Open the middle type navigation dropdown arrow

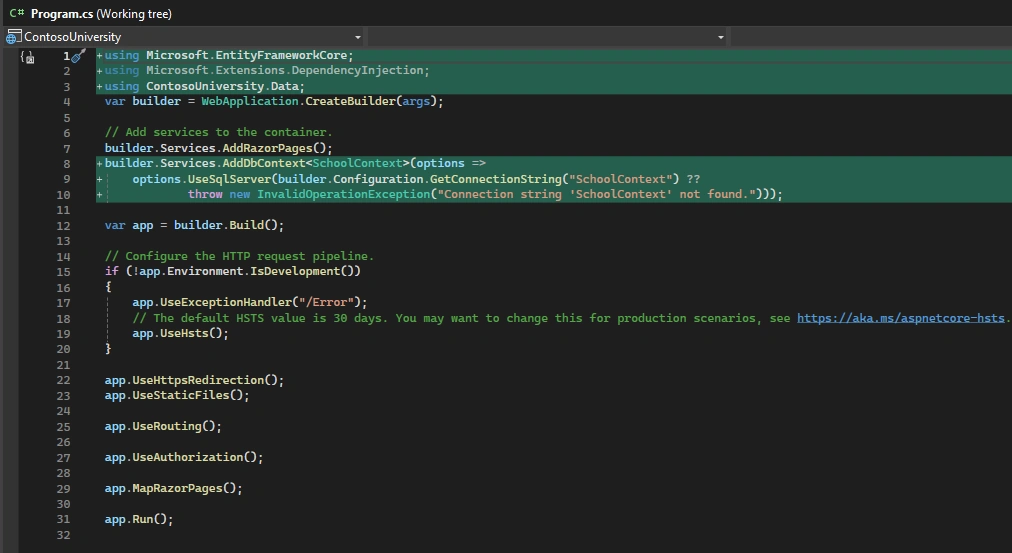click(721, 37)
